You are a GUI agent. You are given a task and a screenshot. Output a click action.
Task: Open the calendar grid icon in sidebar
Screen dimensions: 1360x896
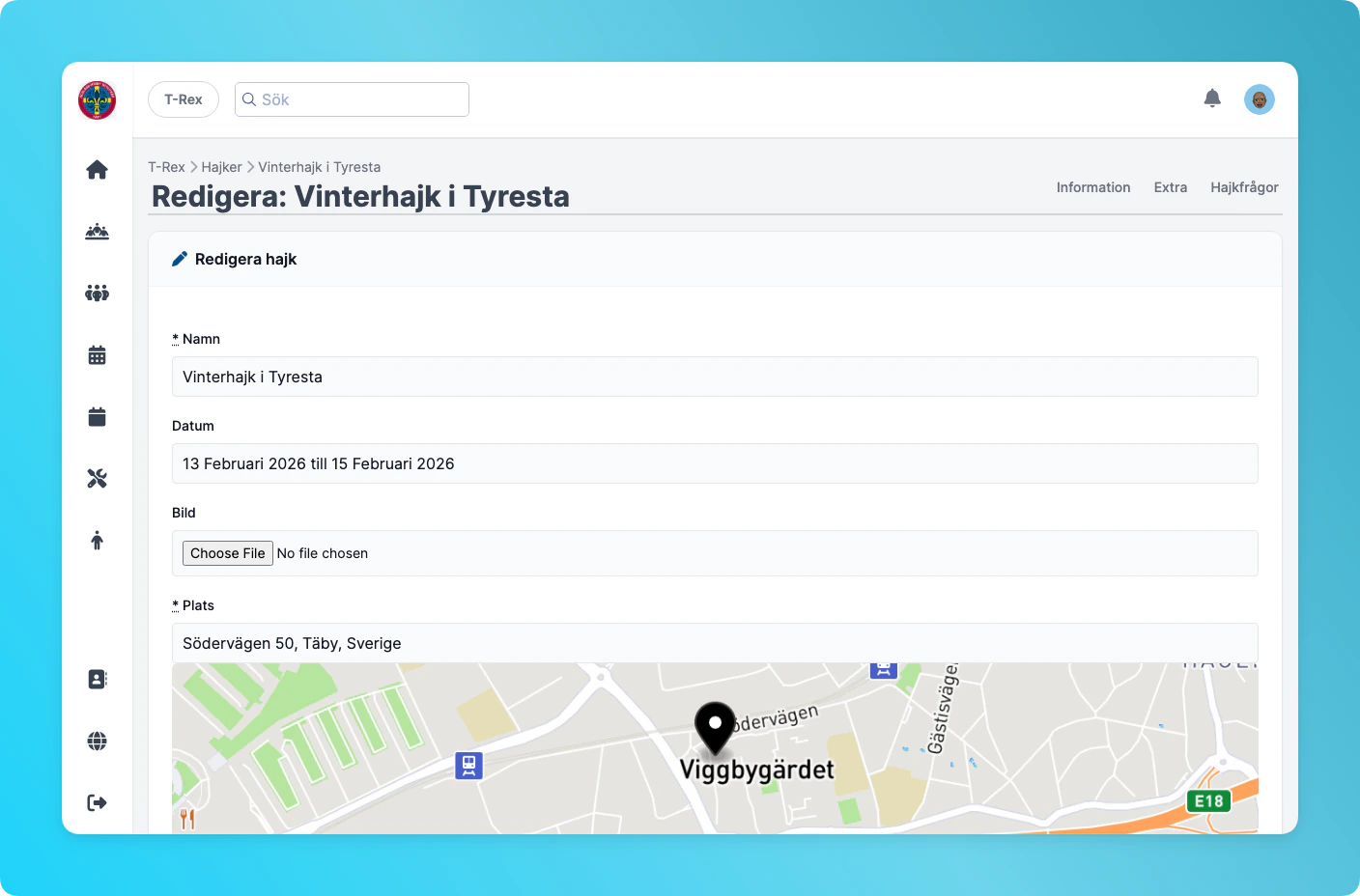[97, 355]
